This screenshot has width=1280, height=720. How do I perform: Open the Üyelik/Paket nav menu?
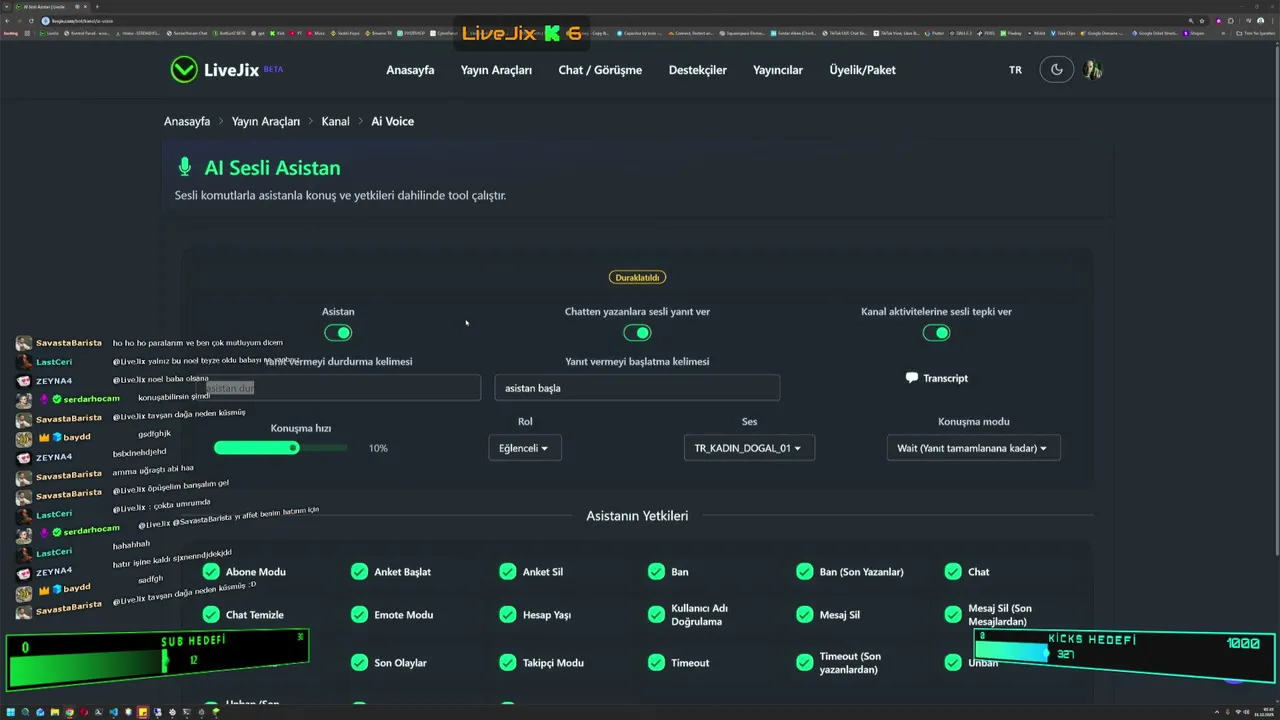(x=862, y=70)
